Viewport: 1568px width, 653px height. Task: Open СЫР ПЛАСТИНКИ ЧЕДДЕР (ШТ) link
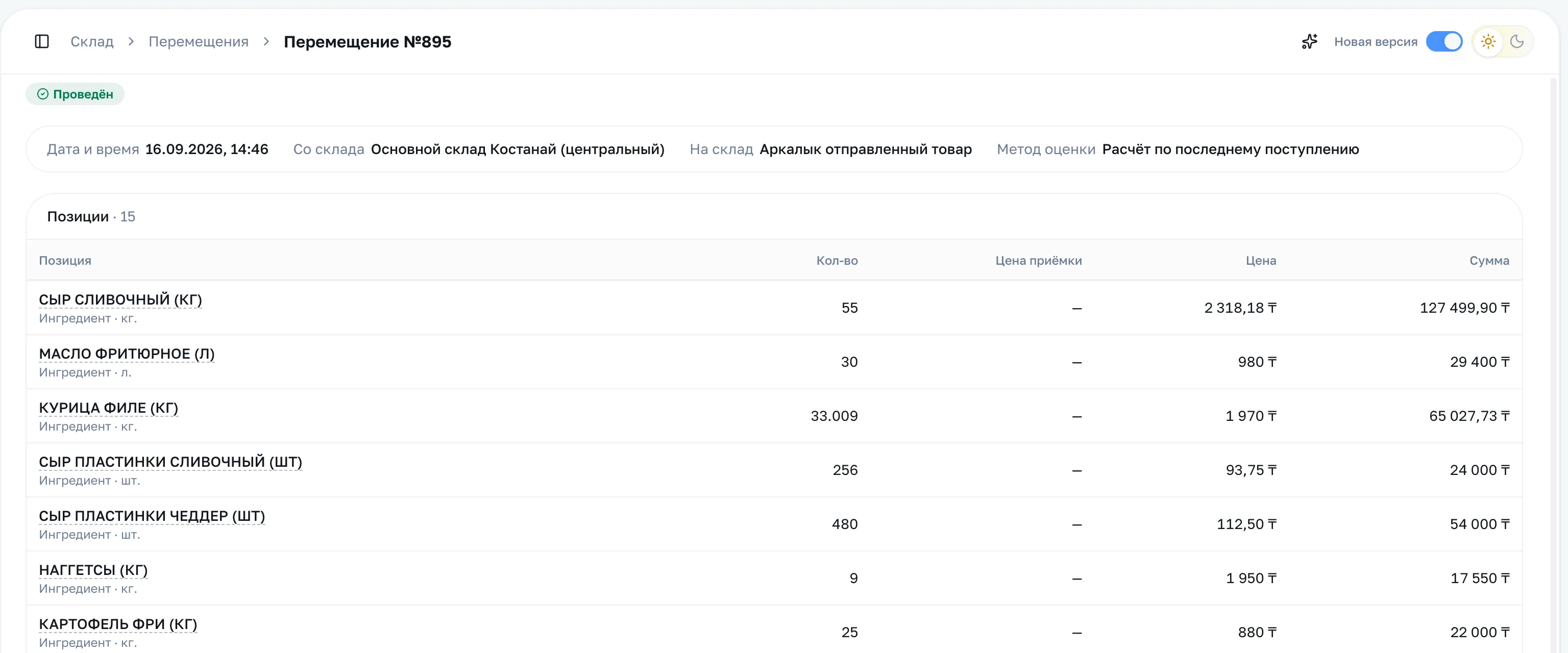152,516
